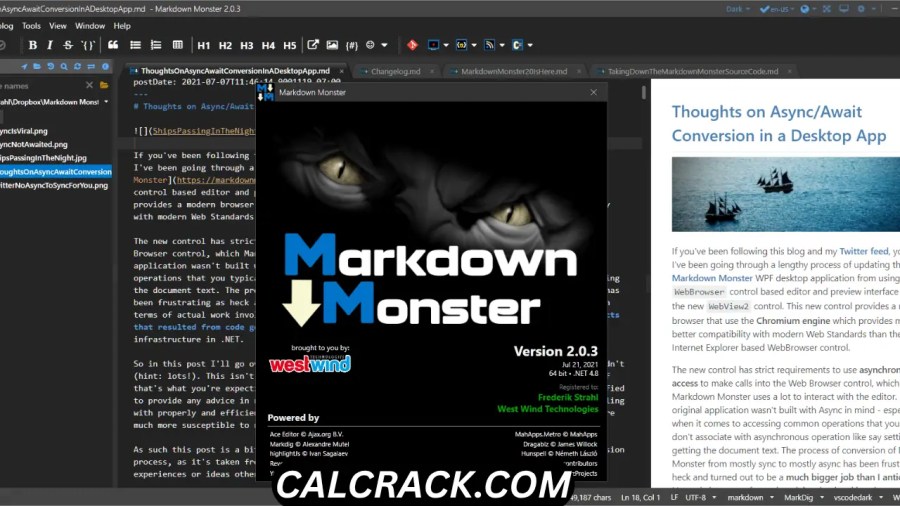
Task: Expand the commander addin dropdown arrow
Action: tap(530, 45)
